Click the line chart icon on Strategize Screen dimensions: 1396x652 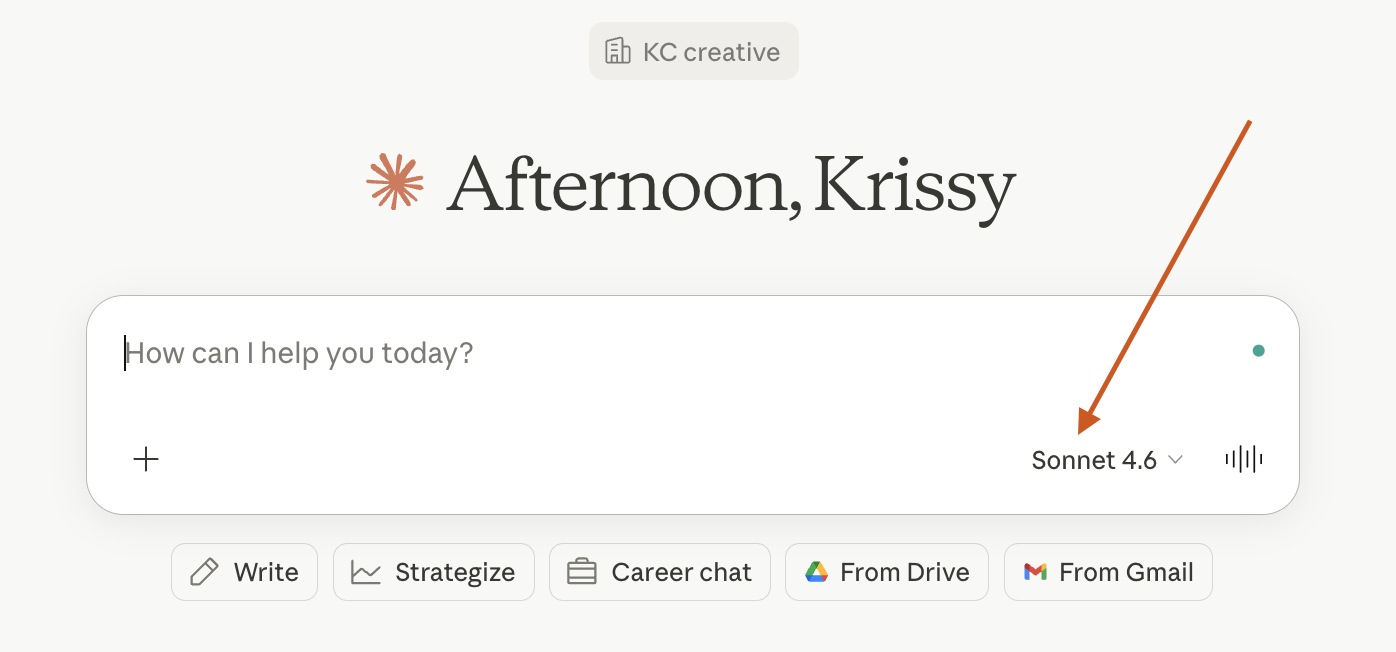[x=366, y=572]
